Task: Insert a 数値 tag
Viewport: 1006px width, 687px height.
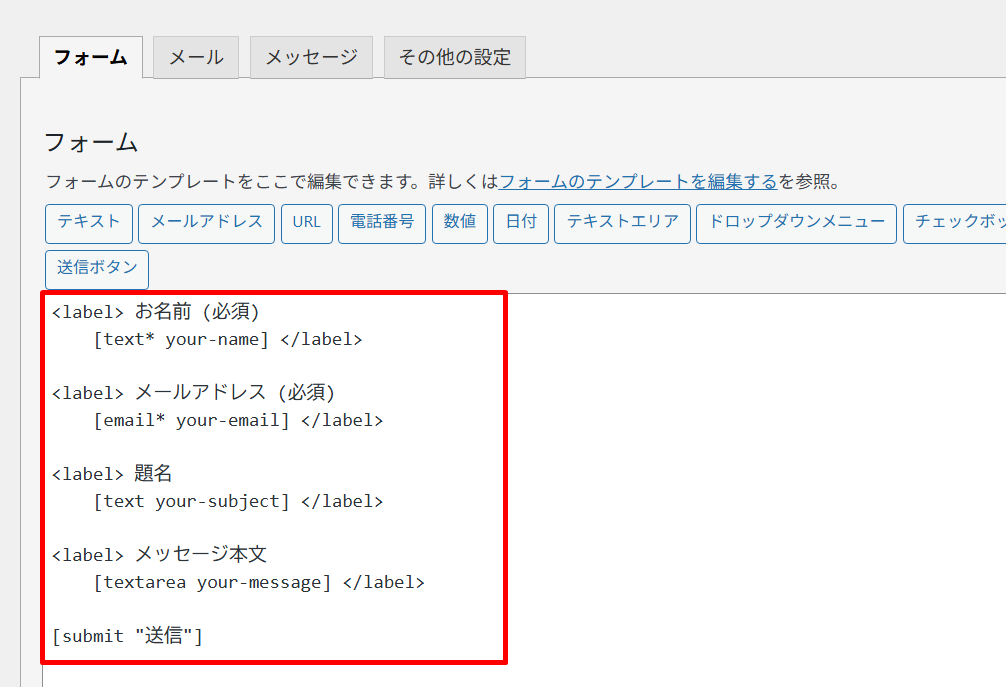Action: tap(460, 224)
